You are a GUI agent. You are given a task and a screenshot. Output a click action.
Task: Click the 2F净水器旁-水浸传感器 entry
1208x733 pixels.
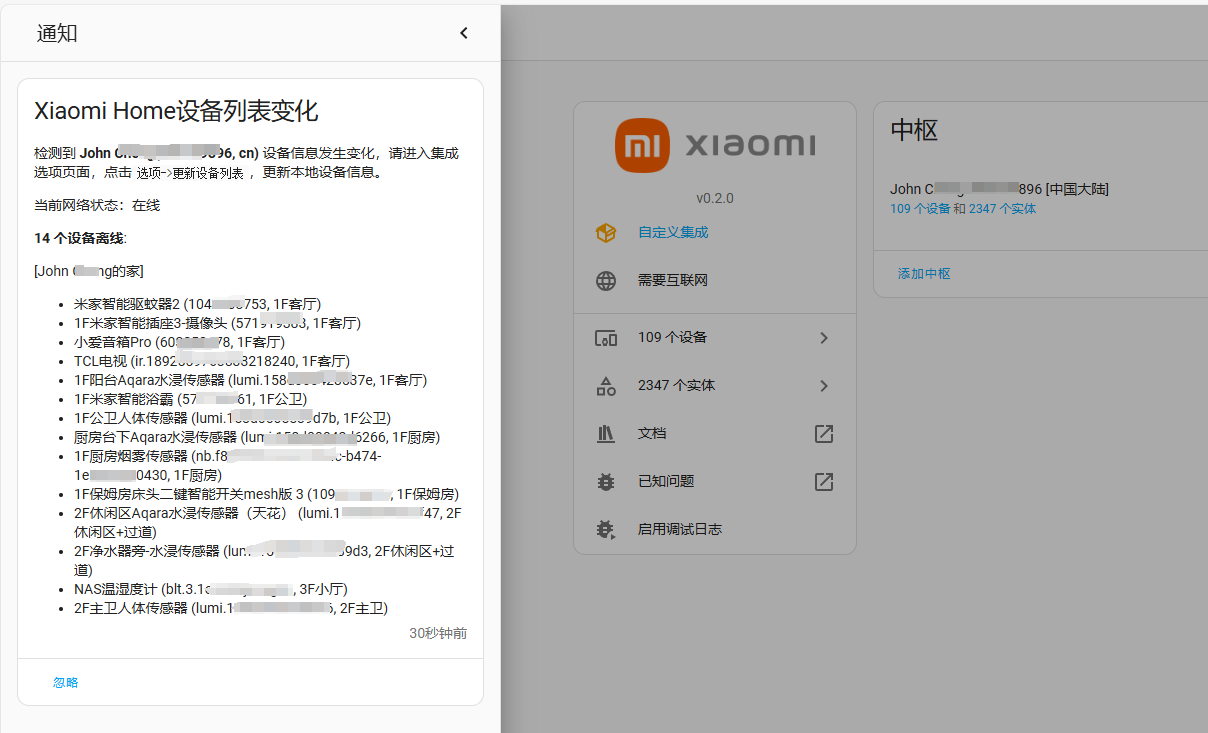coord(265,560)
